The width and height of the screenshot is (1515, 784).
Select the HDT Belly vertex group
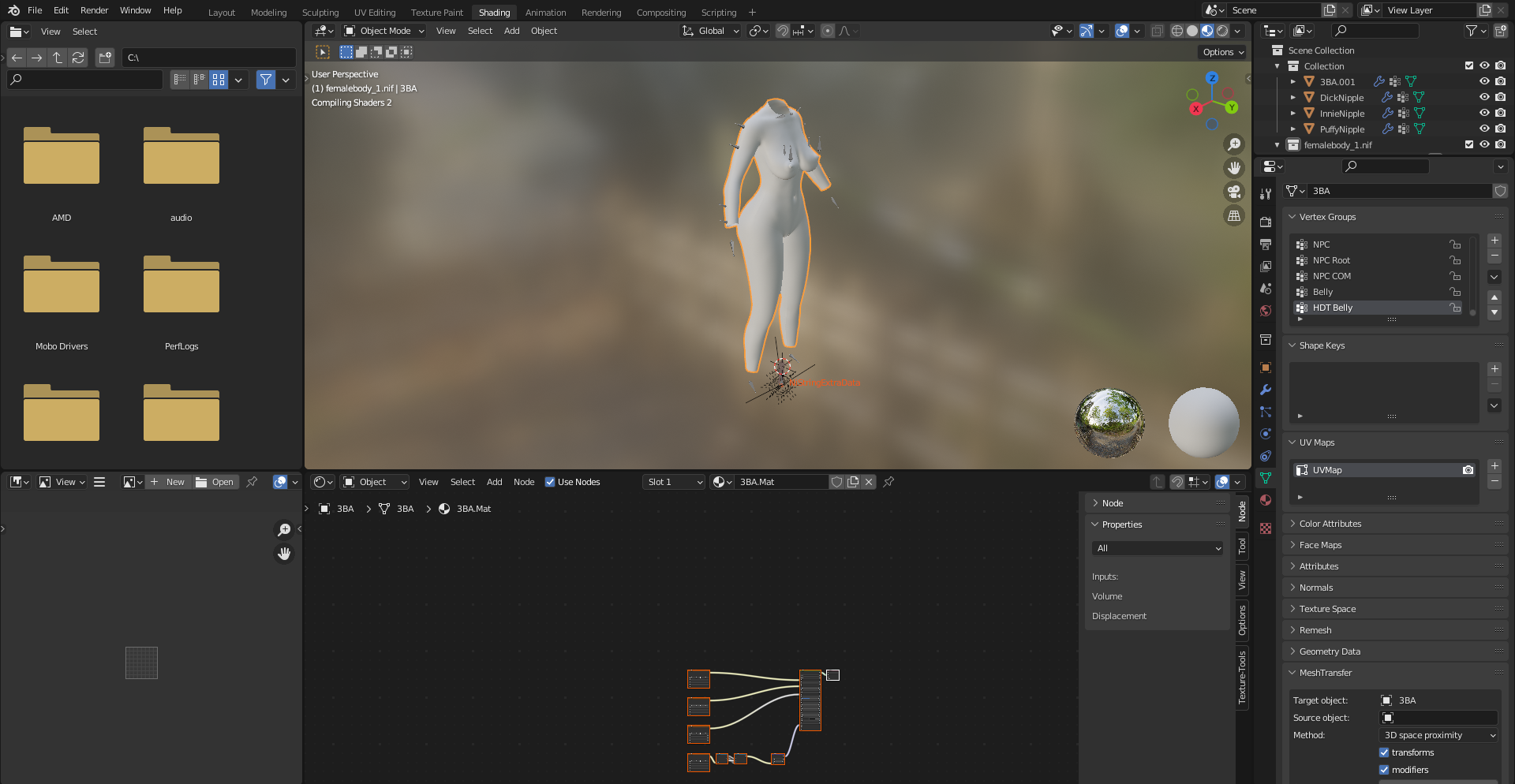pos(1378,308)
